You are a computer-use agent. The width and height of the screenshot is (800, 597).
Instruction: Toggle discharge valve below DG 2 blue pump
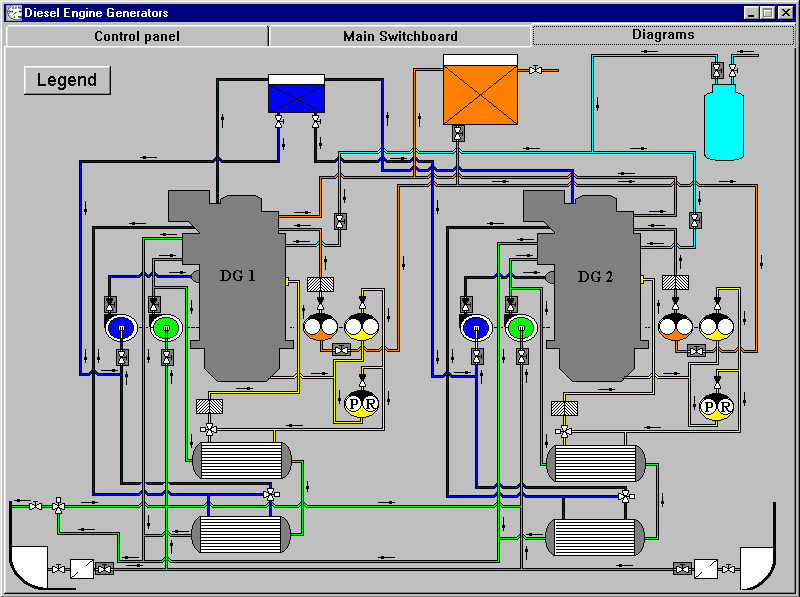pos(477,356)
